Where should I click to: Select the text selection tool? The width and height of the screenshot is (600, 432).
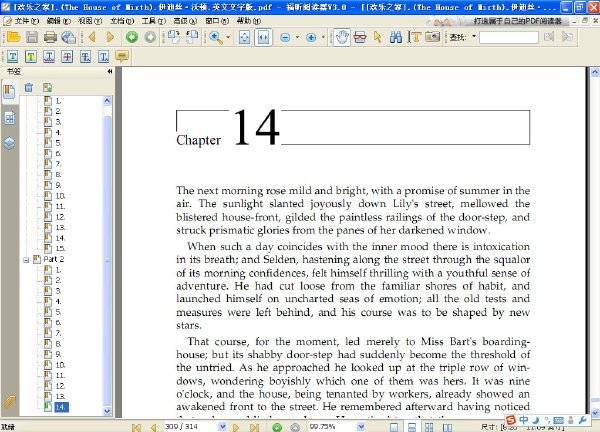414,37
